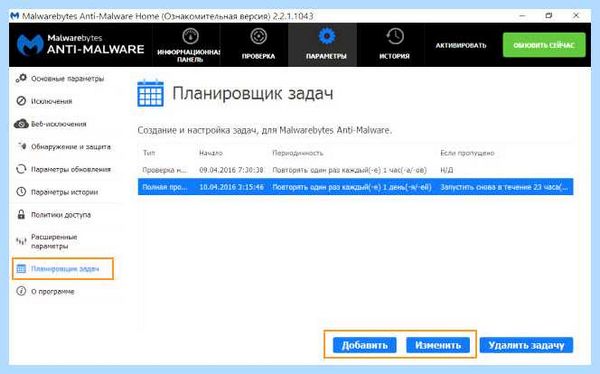Click the Н/Д cell in first task row
The height and width of the screenshot is (374, 600).
pos(447,170)
